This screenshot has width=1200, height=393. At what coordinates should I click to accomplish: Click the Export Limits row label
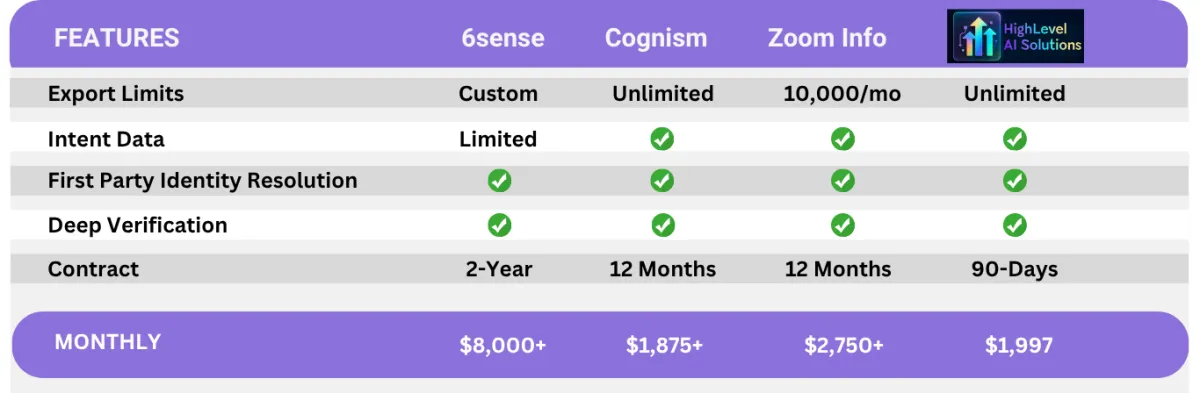coord(116,94)
